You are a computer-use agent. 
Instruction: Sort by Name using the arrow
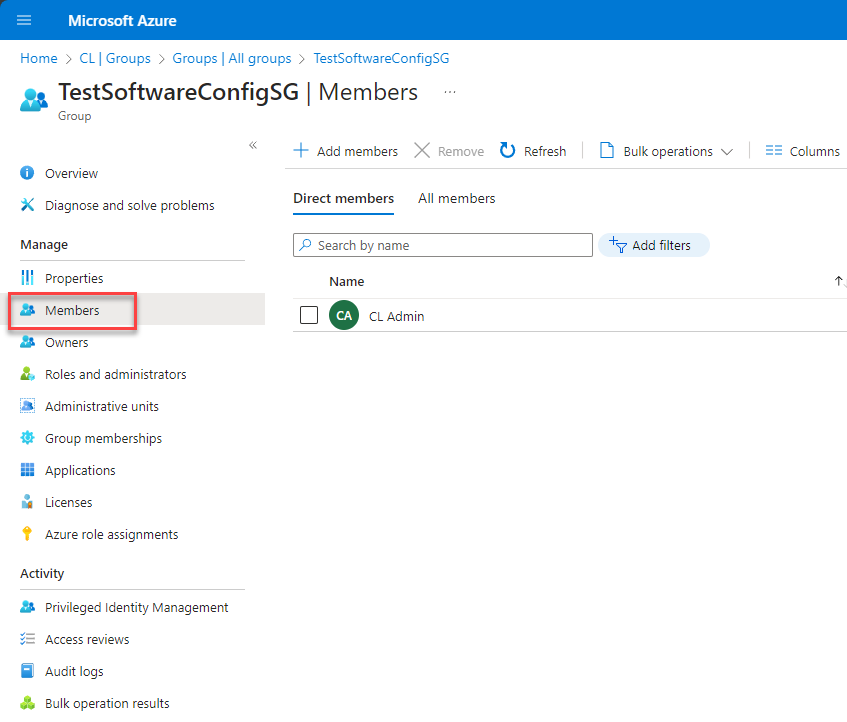(838, 281)
